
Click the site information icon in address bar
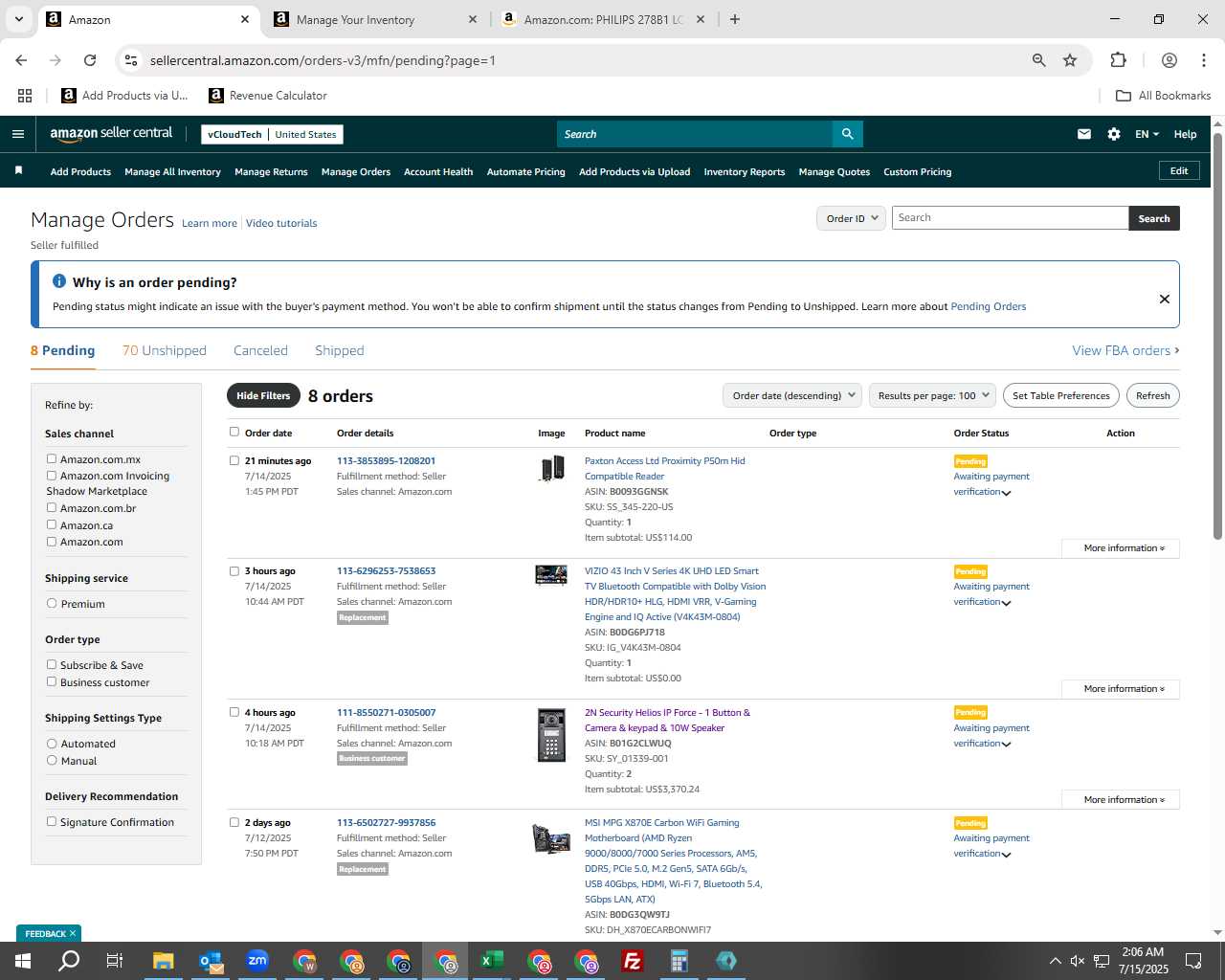pos(131,60)
